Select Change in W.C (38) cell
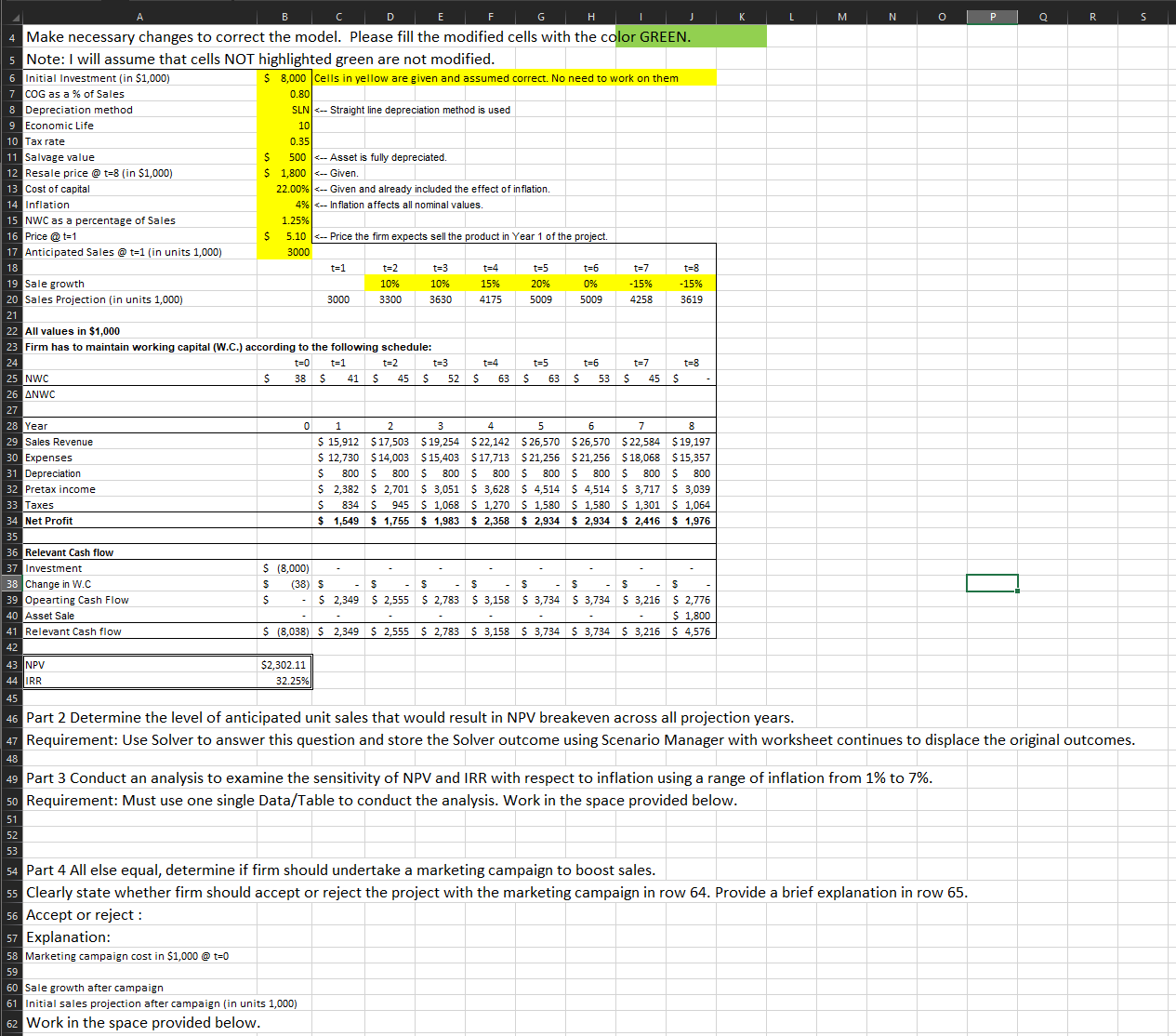 [284, 584]
